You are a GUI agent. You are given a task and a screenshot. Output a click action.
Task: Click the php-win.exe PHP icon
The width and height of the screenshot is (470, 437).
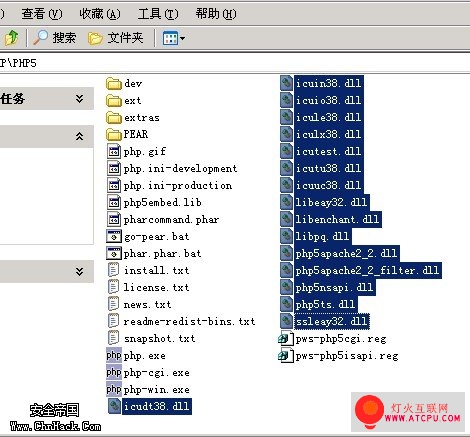[114, 390]
